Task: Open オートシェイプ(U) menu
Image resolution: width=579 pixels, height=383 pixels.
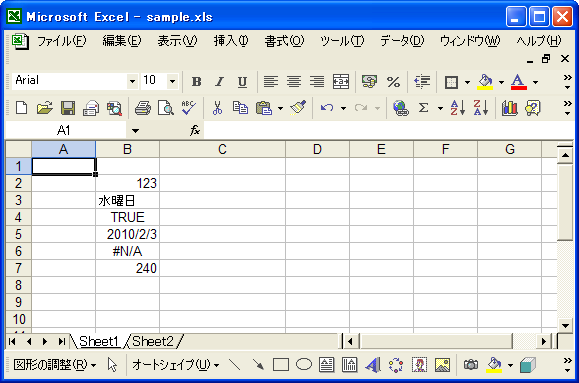Action: (x=175, y=365)
